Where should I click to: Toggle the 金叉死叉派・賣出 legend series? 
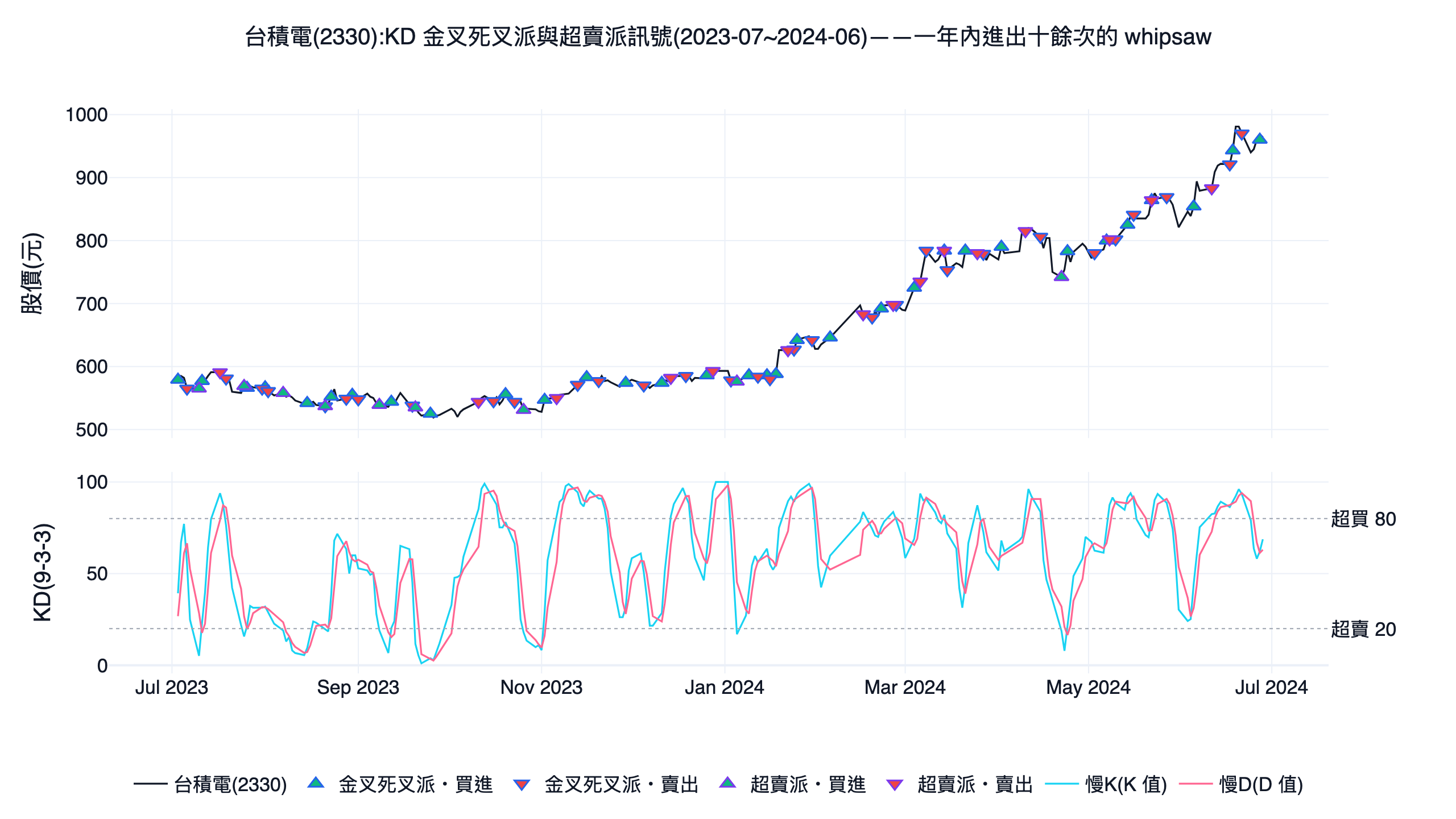click(606, 784)
